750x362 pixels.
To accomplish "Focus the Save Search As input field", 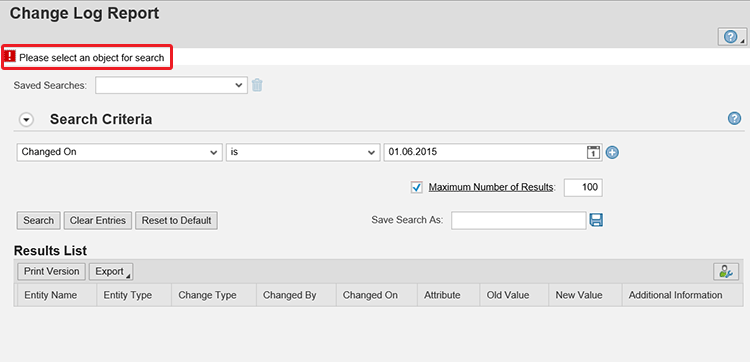I will [518, 220].
